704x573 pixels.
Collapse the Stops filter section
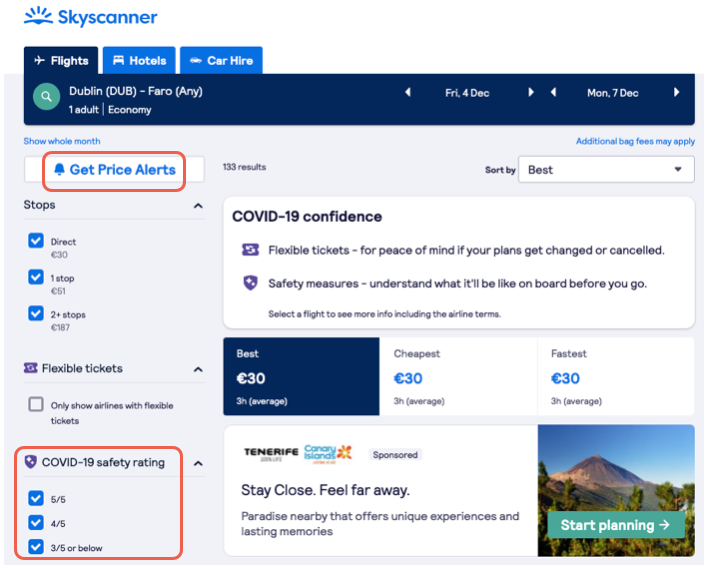click(x=198, y=206)
